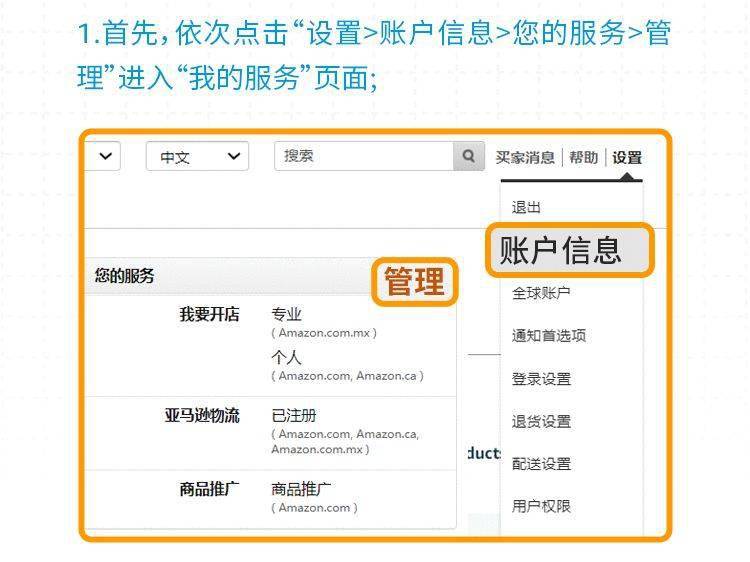Click the 亚马逊物流 service row label
The width and height of the screenshot is (750, 562).
[x=202, y=416]
